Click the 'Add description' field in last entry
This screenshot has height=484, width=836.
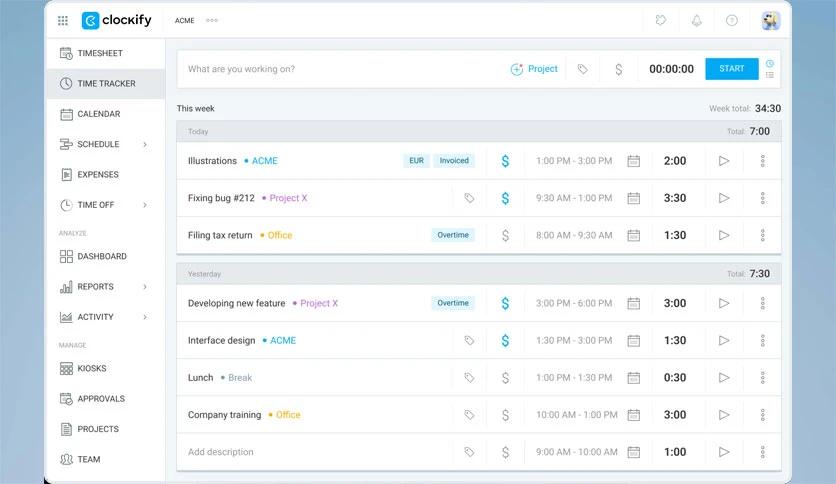[x=221, y=452]
